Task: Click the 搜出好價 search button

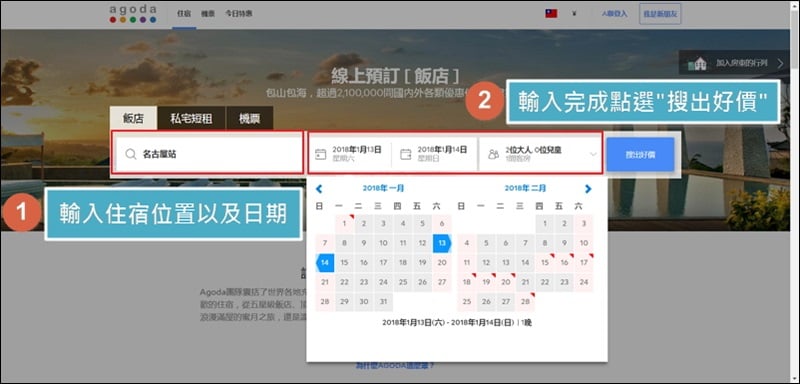Action: coord(640,154)
